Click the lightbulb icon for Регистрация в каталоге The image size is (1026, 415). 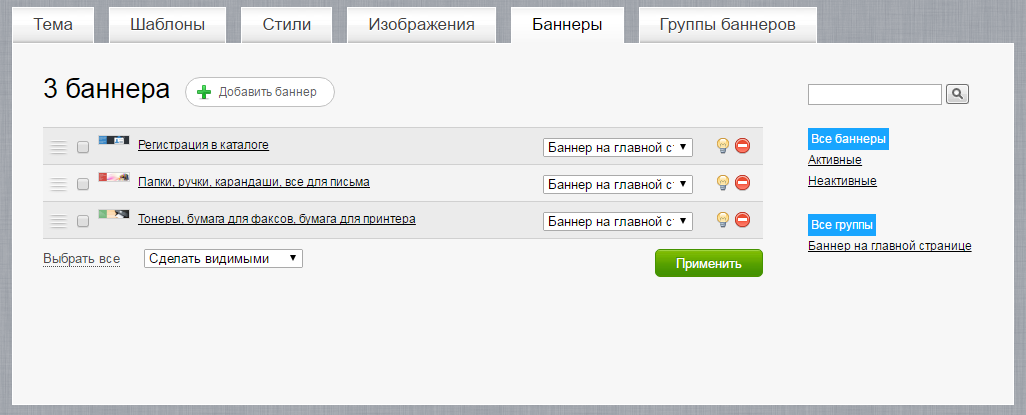pyautogui.click(x=722, y=146)
